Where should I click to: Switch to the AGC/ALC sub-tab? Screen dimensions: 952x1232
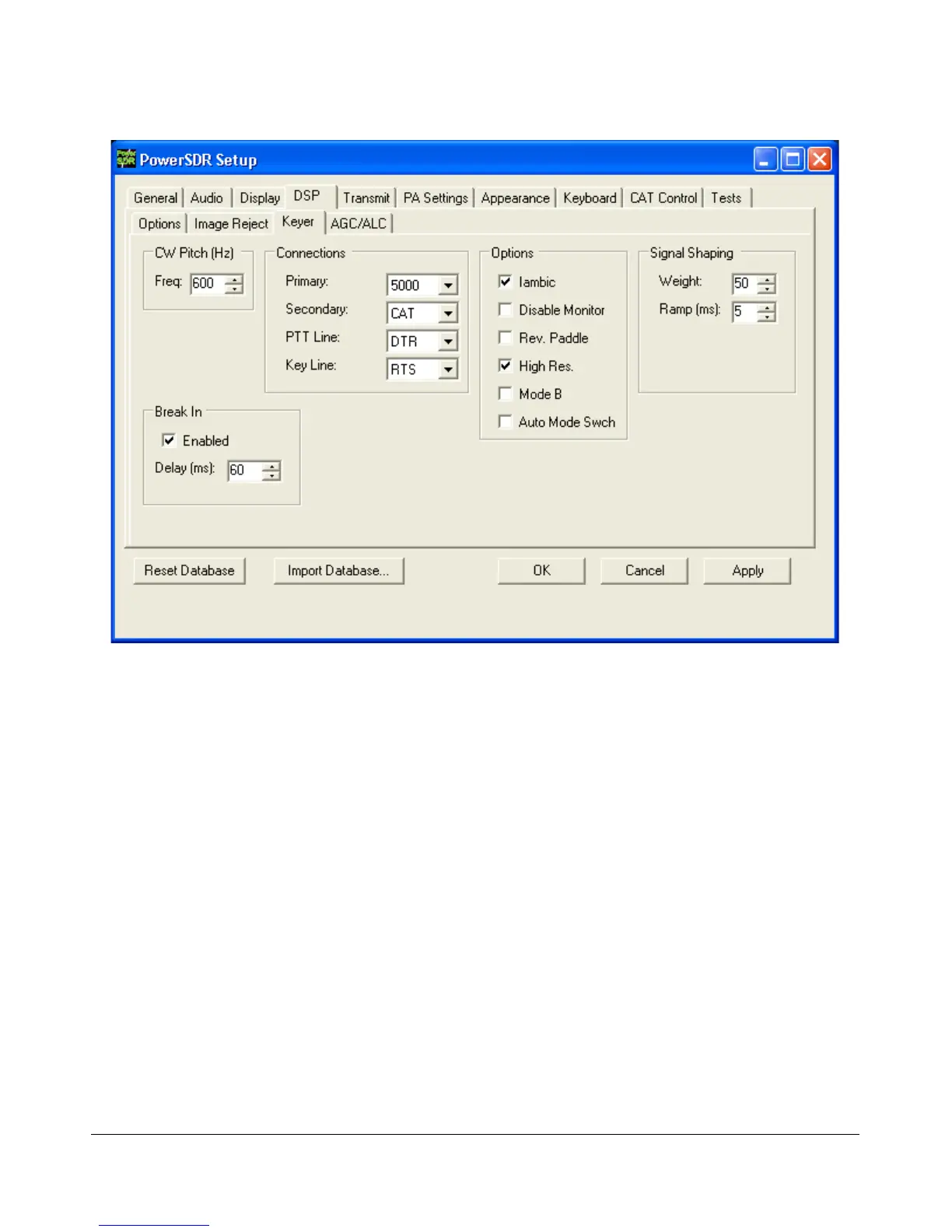coord(359,224)
